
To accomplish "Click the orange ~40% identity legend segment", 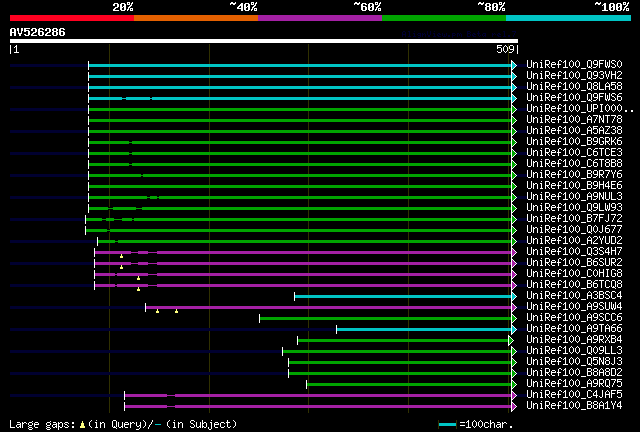I will point(196,18).
